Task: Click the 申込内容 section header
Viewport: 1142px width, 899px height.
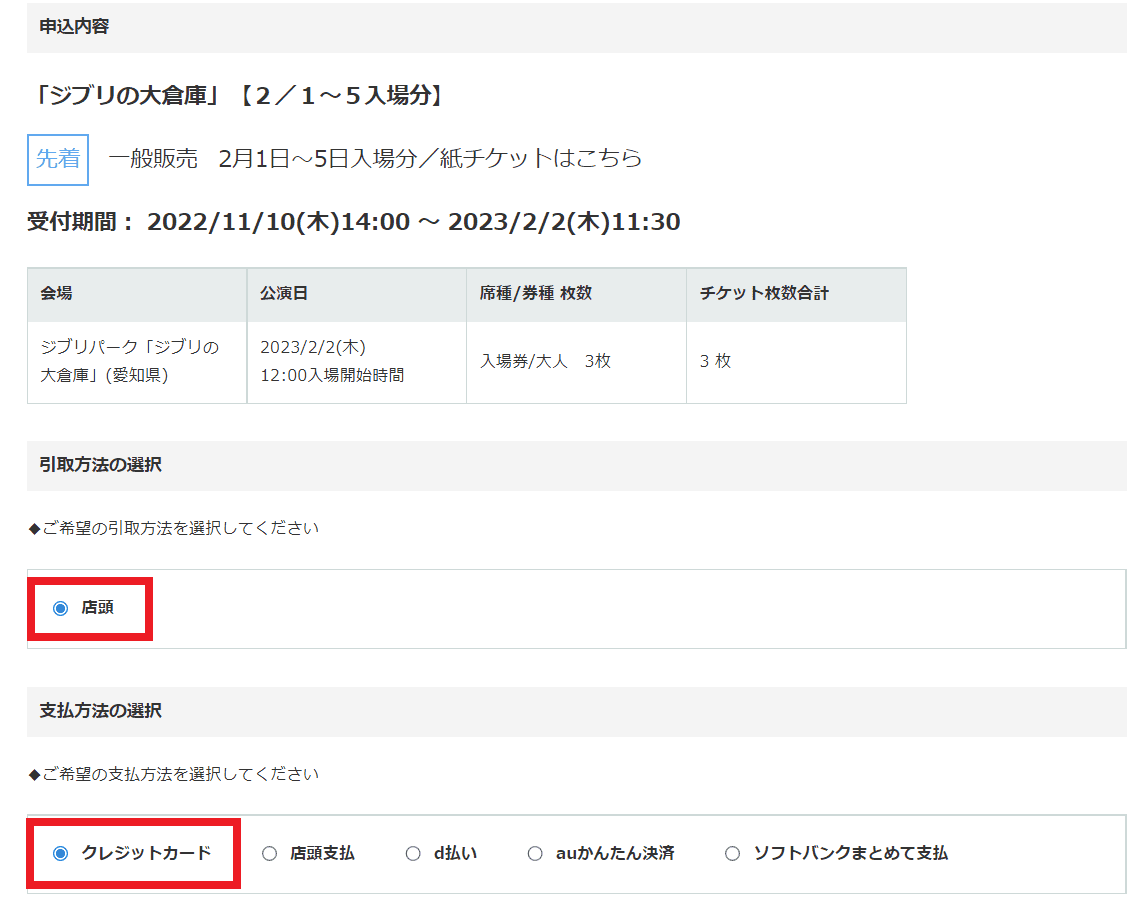Action: (74, 27)
